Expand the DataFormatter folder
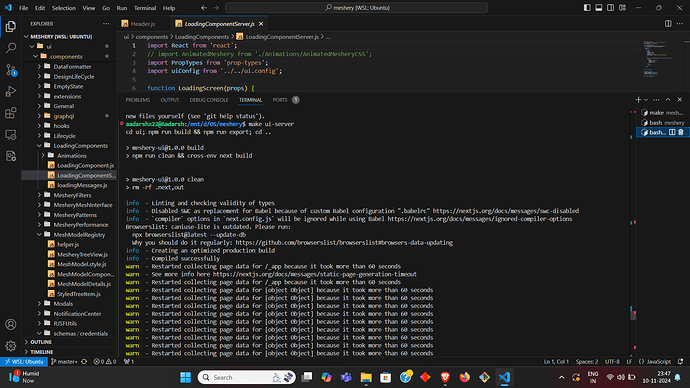690x388 pixels. click(39, 66)
